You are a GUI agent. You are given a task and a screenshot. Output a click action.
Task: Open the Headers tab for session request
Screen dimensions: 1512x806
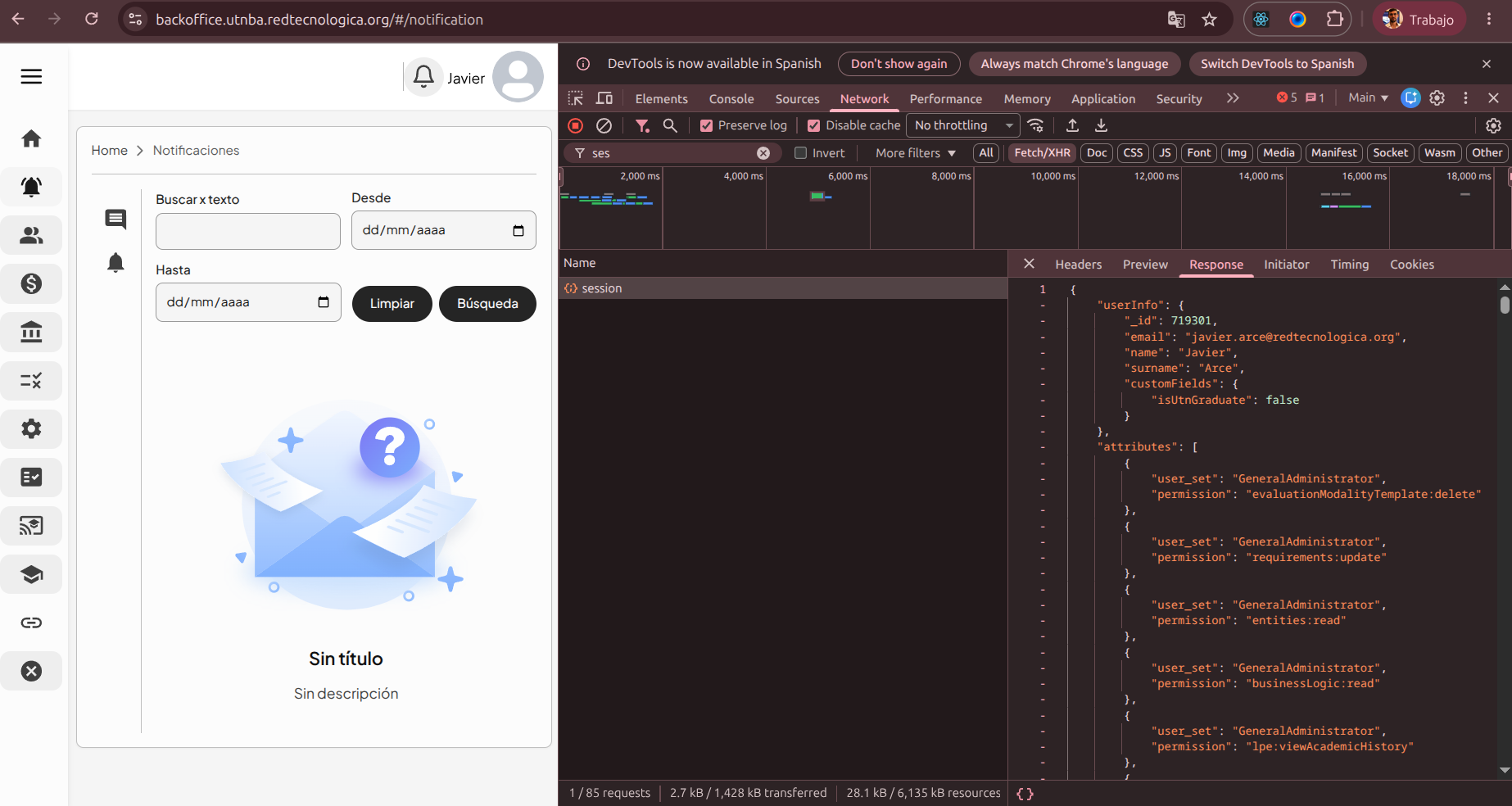[1078, 265]
